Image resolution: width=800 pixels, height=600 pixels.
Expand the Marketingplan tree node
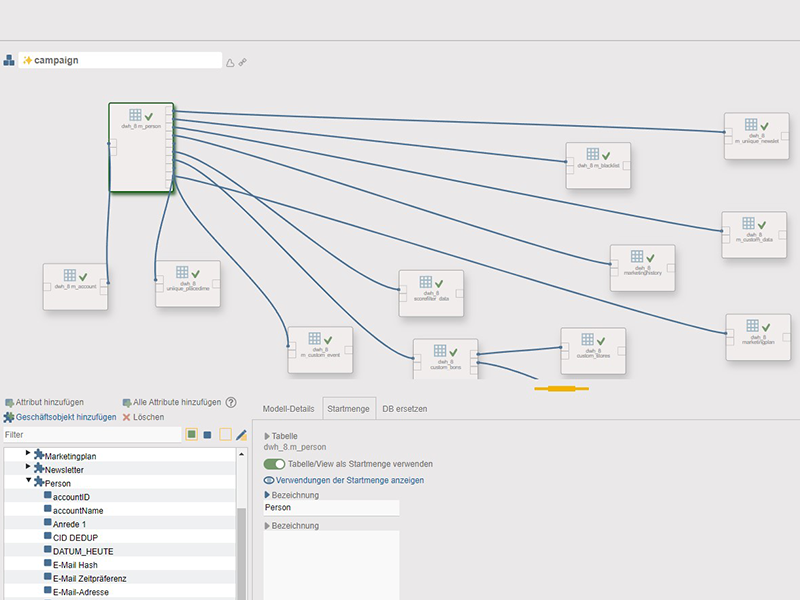tap(28, 453)
